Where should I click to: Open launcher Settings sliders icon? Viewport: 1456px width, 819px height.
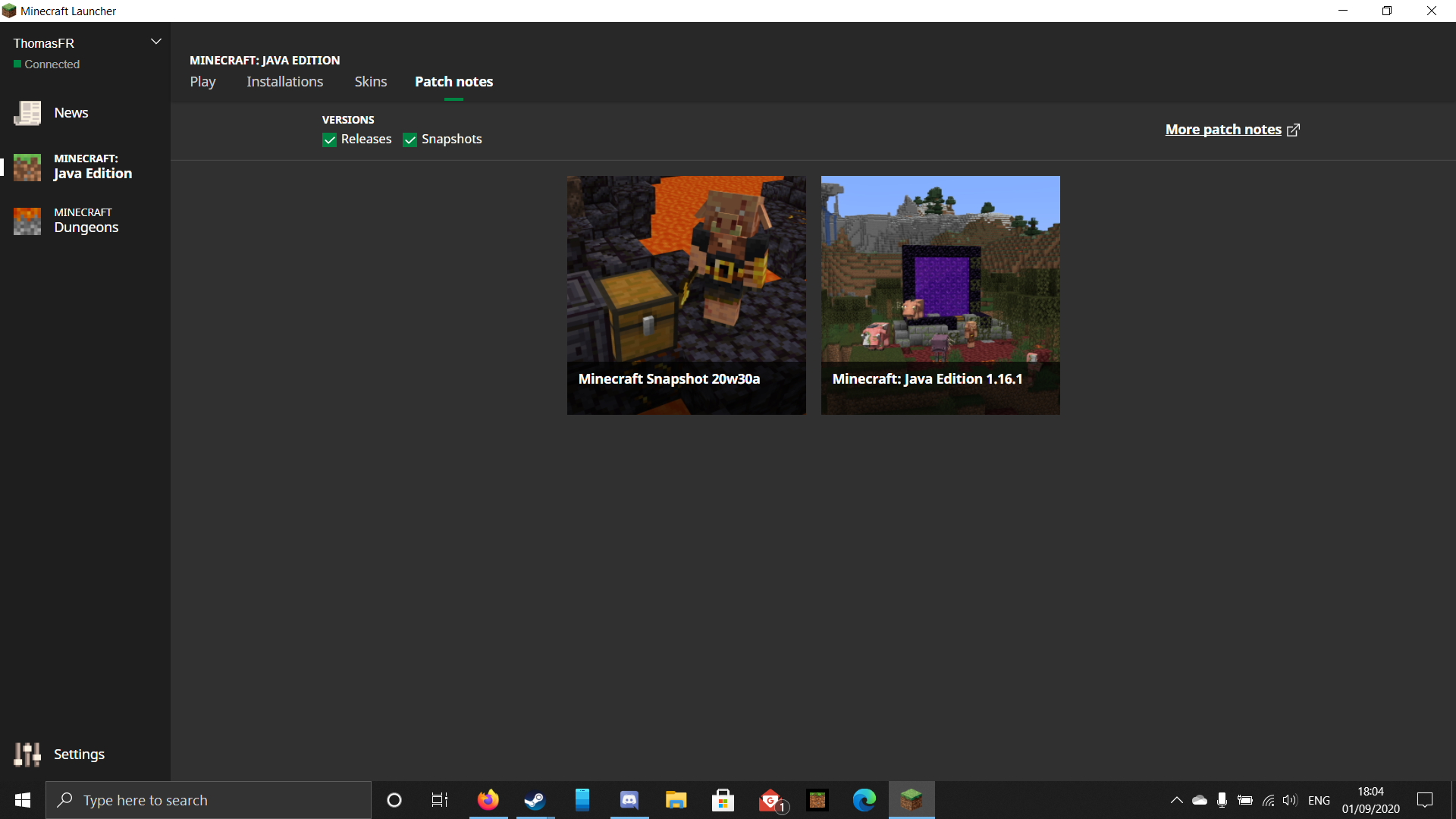(x=27, y=755)
